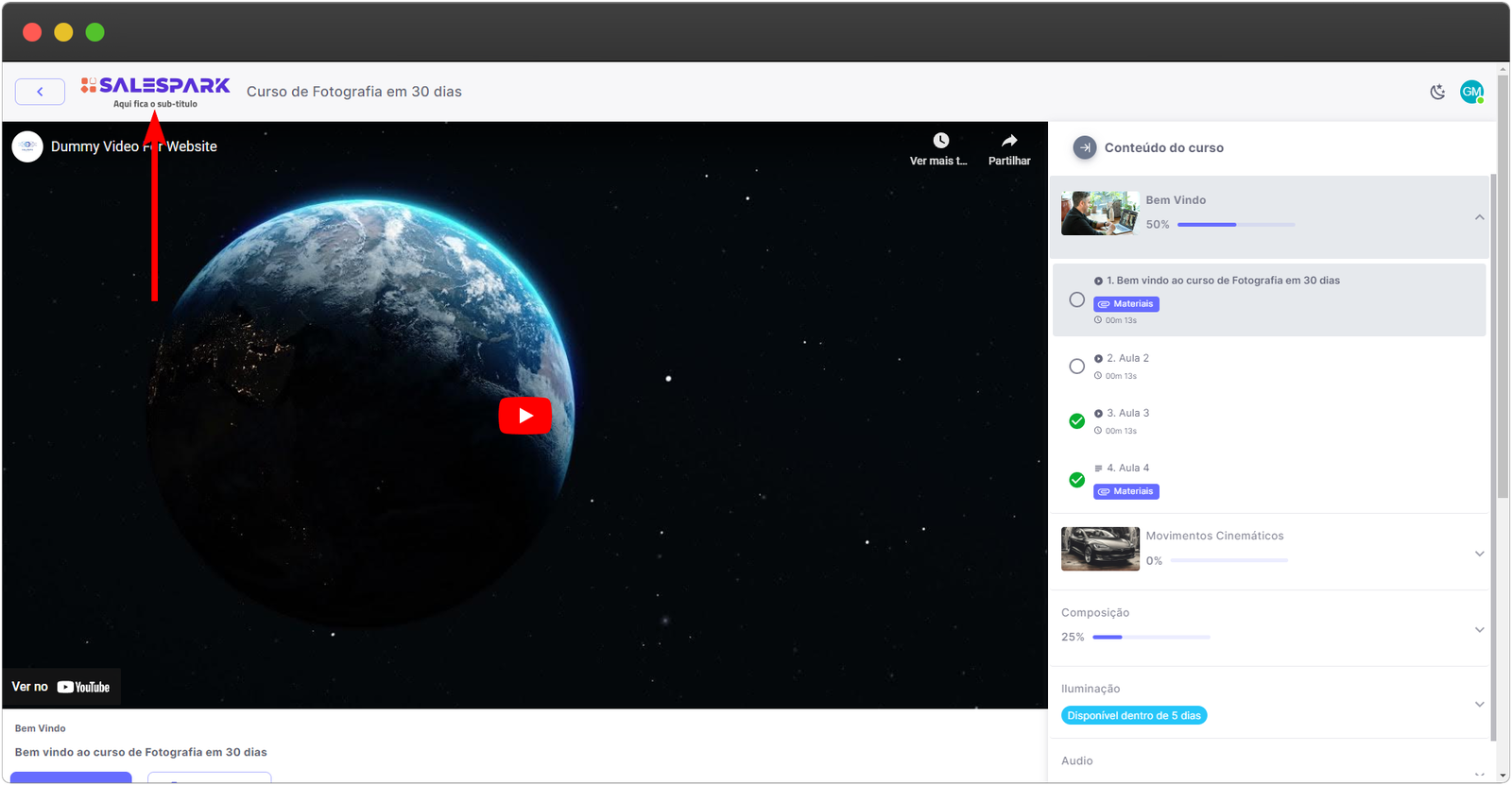
Task: Click the back arrow button
Action: point(40,92)
